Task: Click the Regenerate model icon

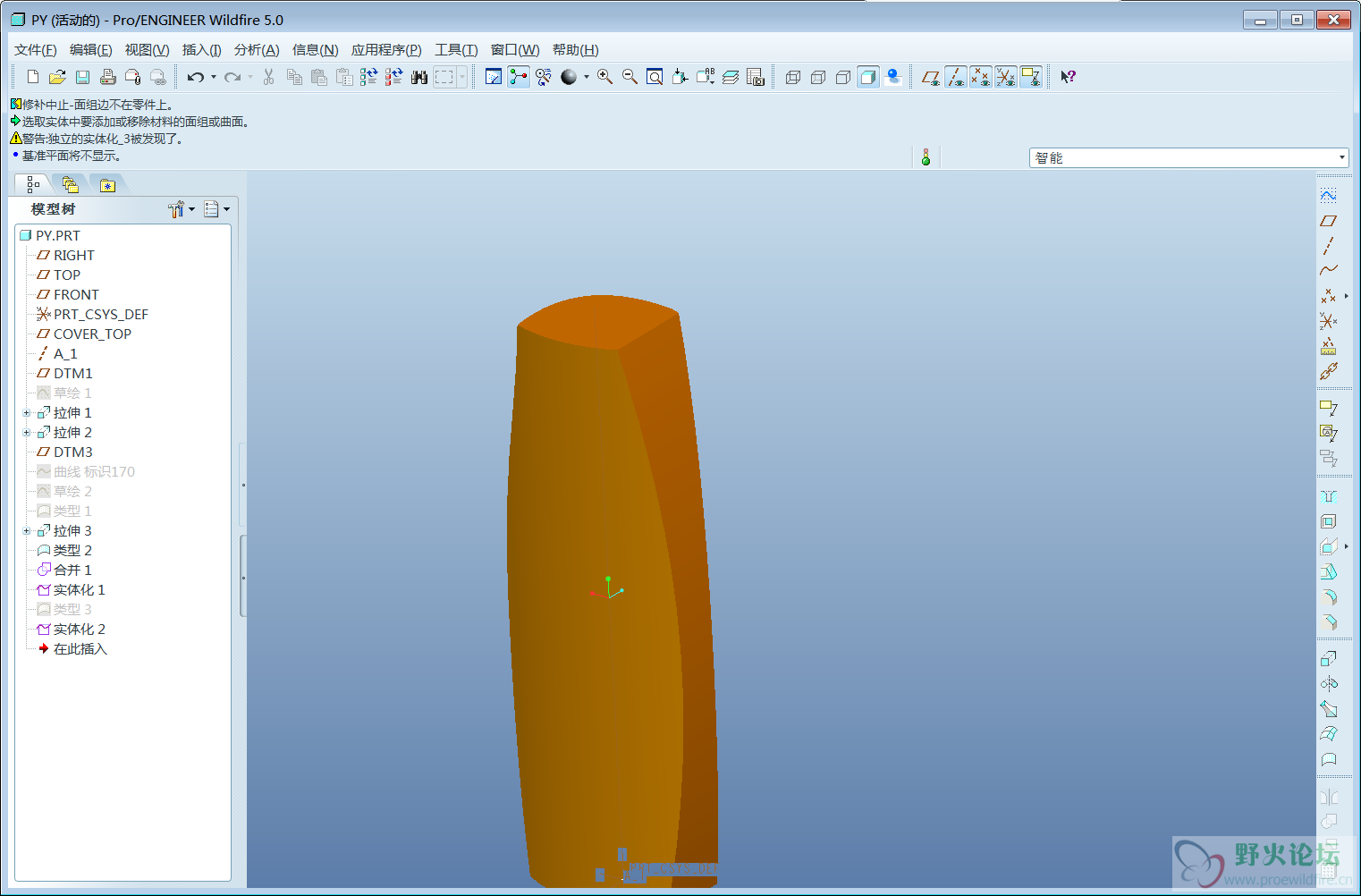Action: tap(368, 77)
